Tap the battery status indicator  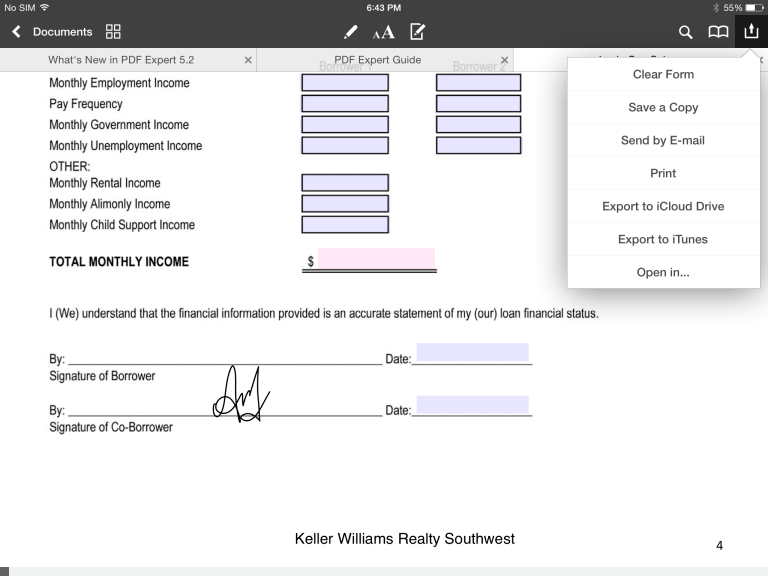[754, 8]
